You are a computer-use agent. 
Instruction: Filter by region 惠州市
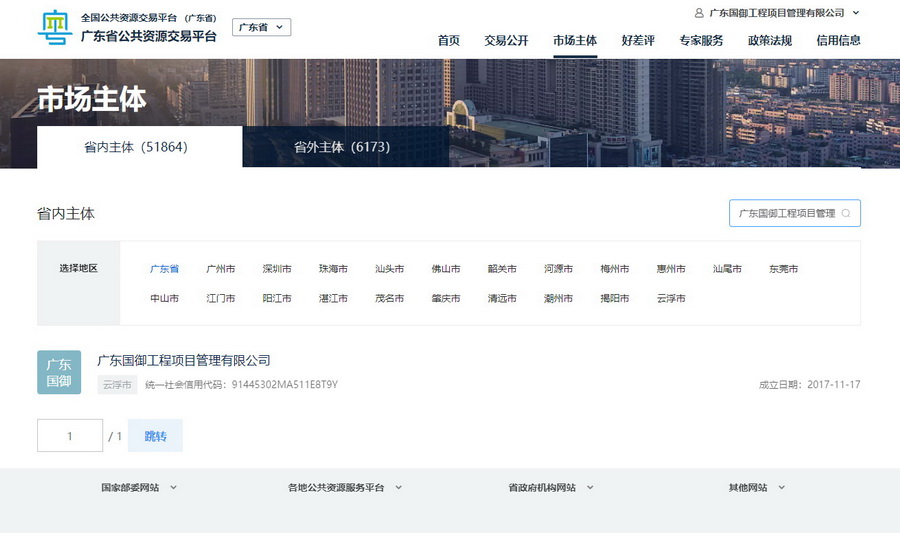(670, 269)
